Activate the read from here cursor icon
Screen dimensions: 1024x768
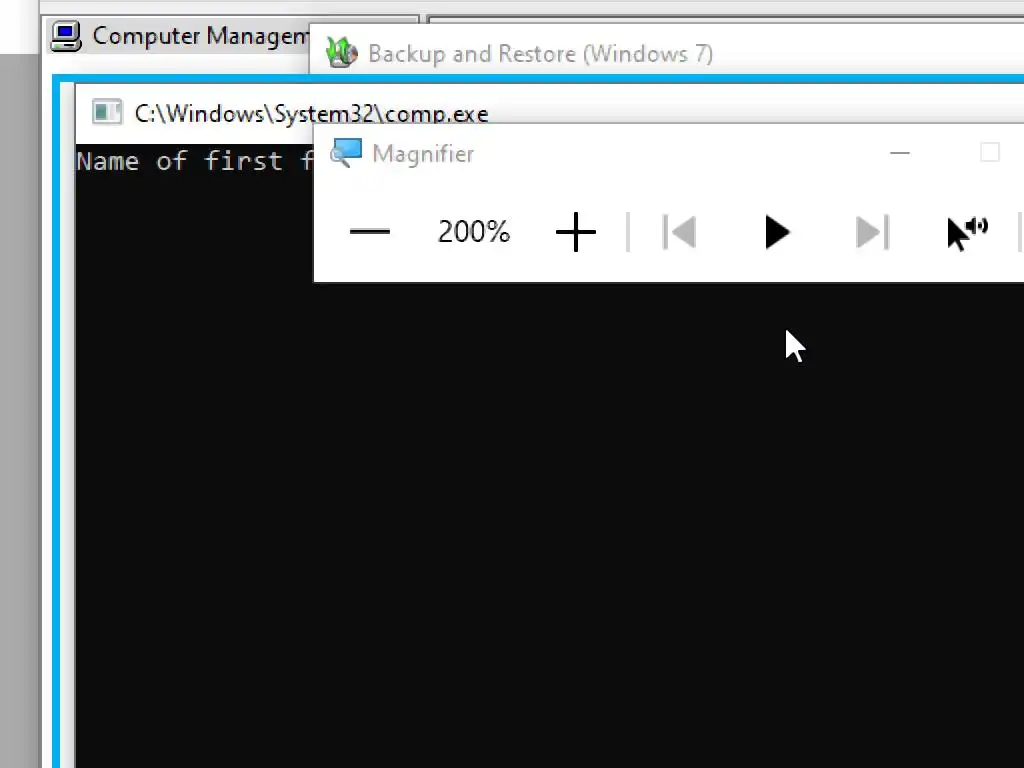point(967,233)
